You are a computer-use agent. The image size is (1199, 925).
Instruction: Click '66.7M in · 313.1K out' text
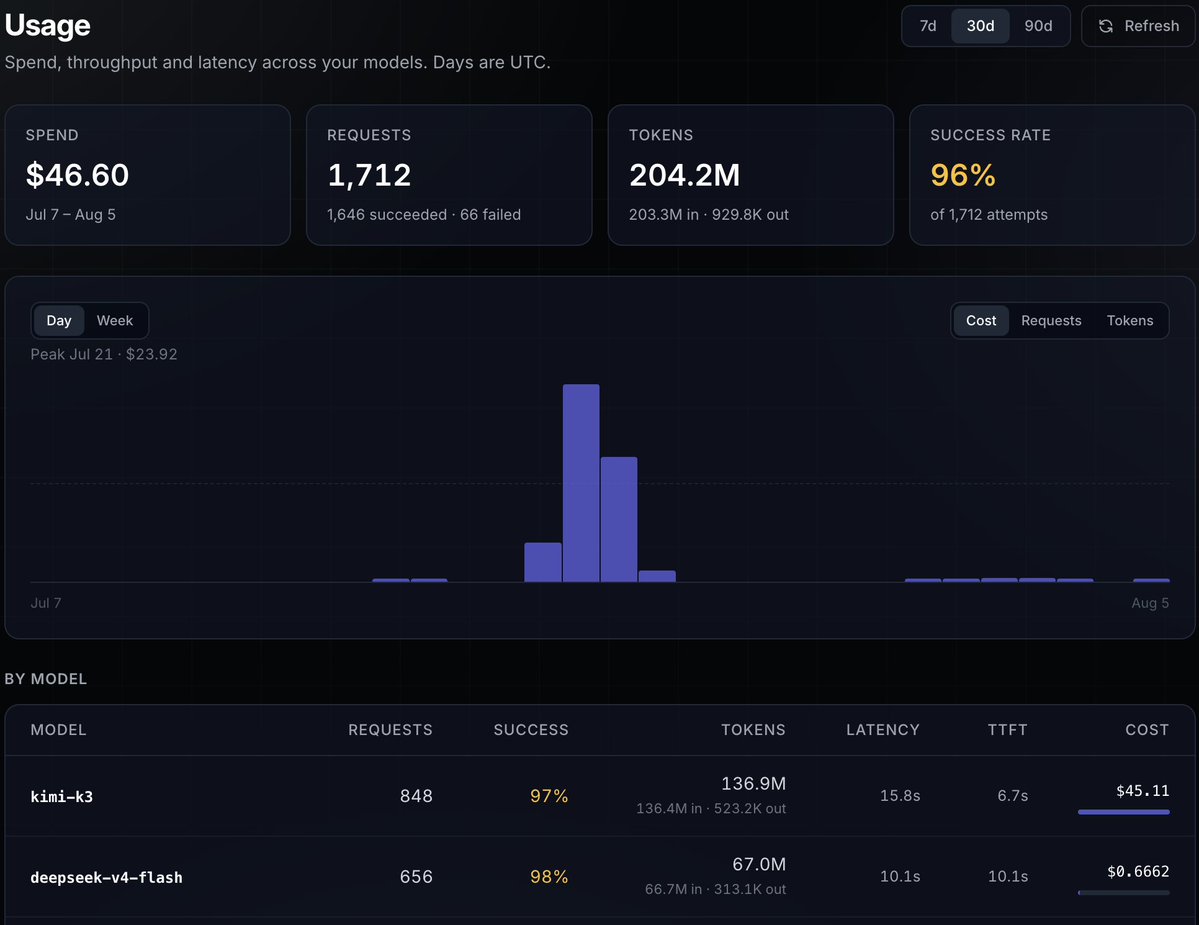pyautogui.click(x=715, y=889)
